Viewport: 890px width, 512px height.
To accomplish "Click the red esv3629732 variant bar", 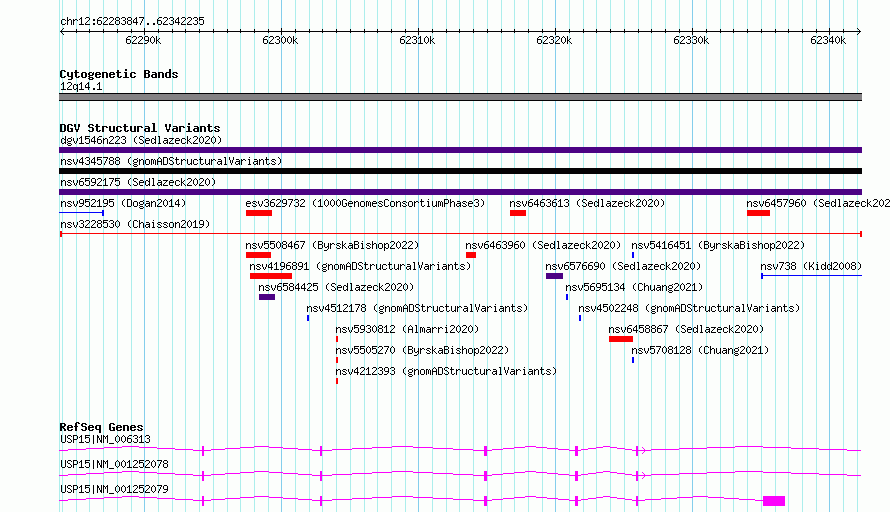I will [x=259, y=213].
